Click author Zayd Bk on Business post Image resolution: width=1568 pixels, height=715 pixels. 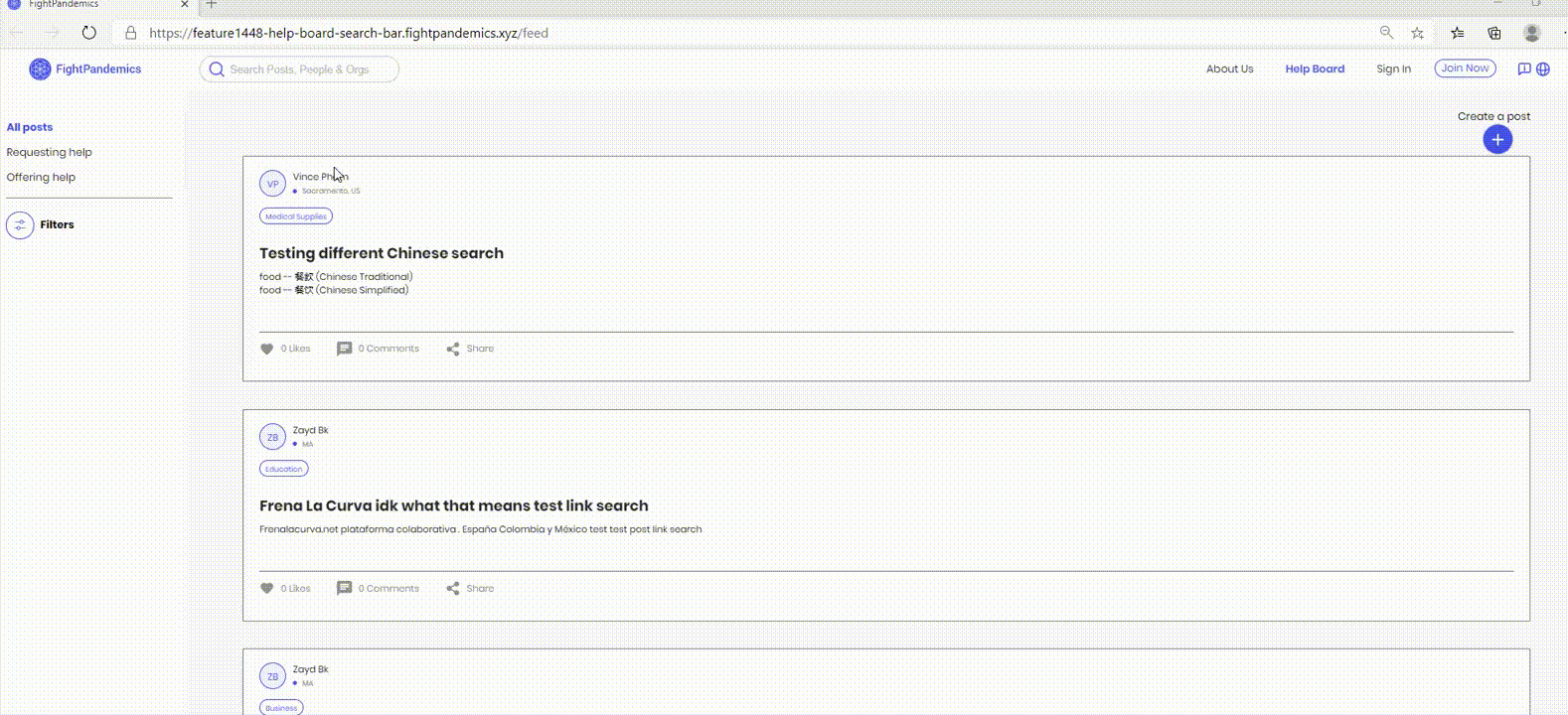310,669
